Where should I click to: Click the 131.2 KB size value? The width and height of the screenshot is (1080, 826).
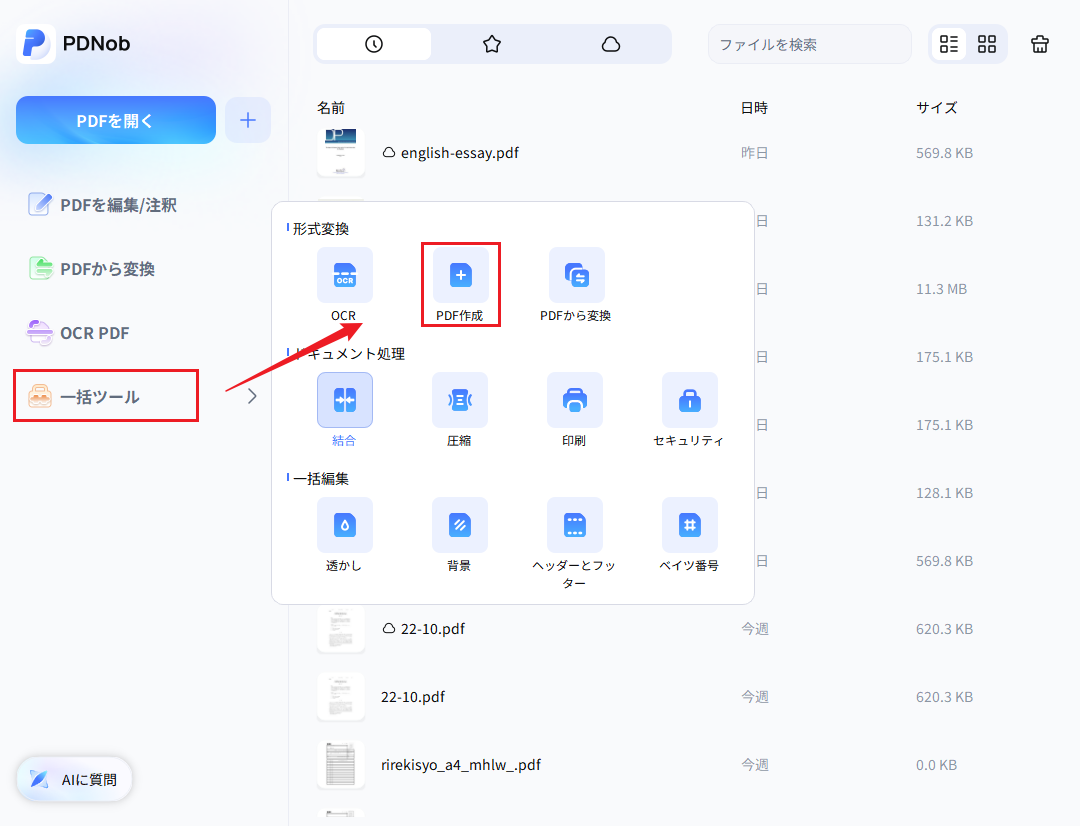(944, 221)
